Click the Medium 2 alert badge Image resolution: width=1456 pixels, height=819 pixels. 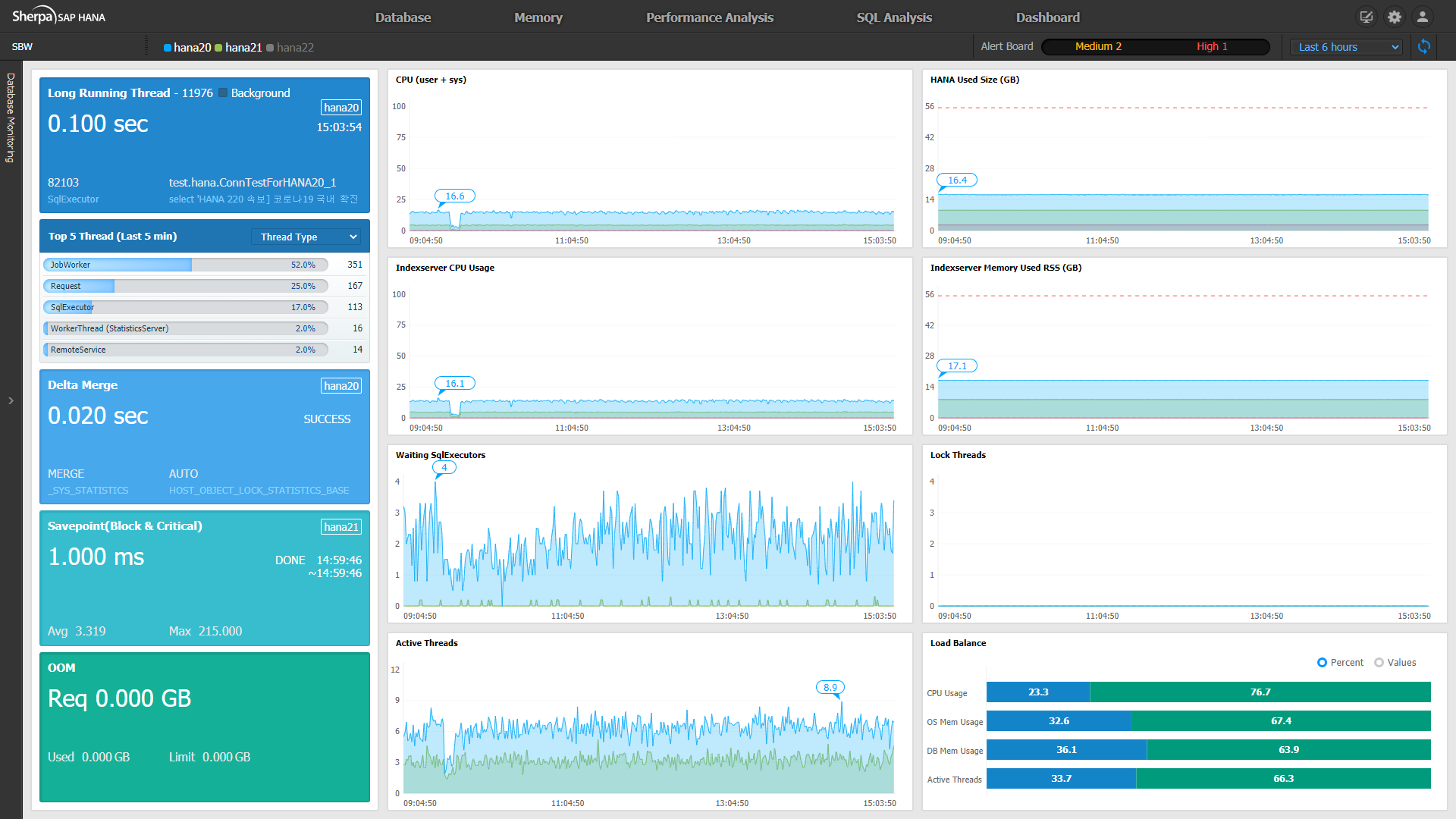[1098, 46]
